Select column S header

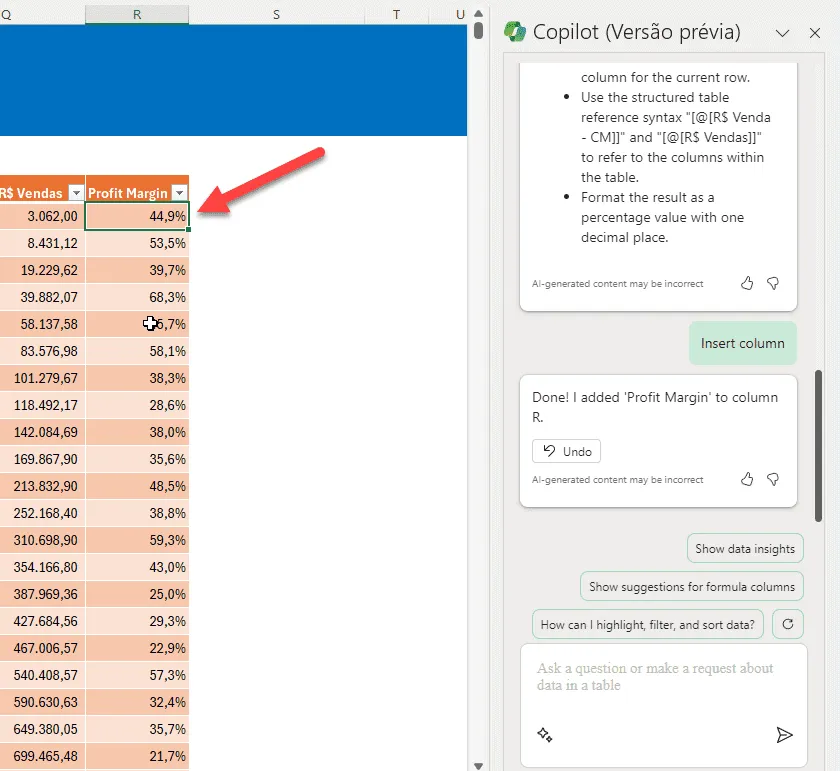pyautogui.click(x=276, y=15)
